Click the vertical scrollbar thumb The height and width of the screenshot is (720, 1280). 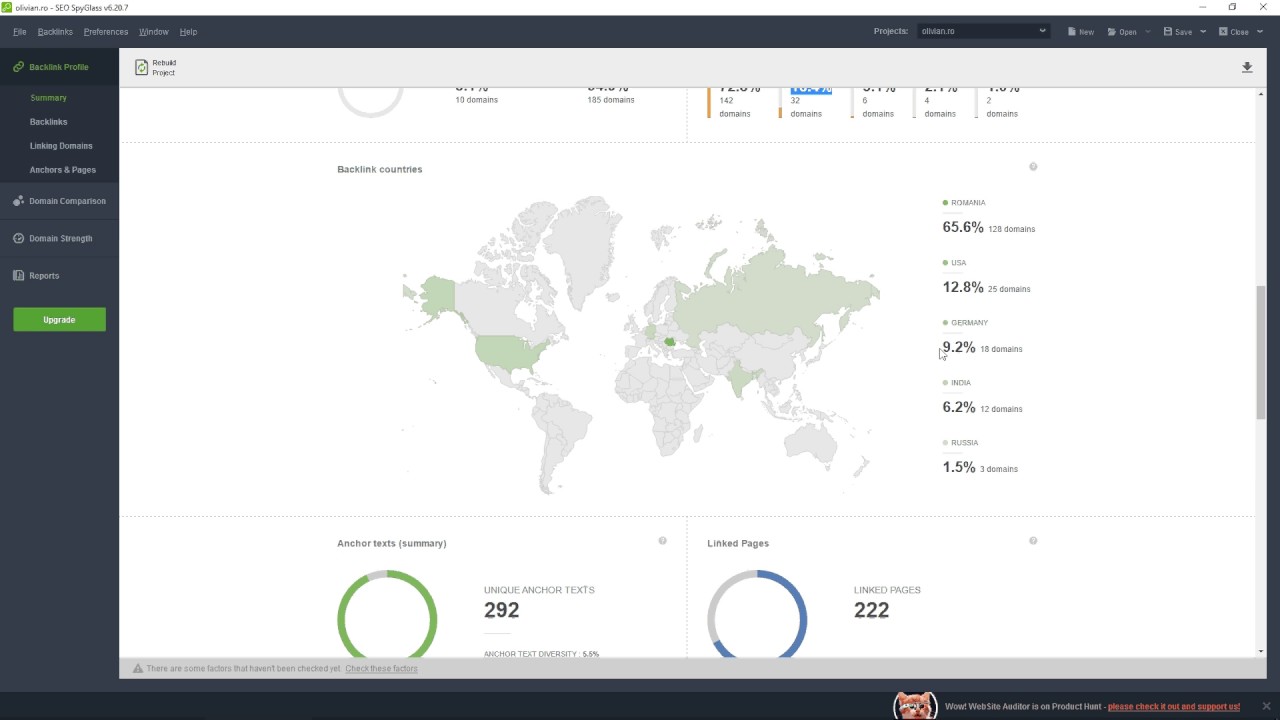coord(1260,352)
